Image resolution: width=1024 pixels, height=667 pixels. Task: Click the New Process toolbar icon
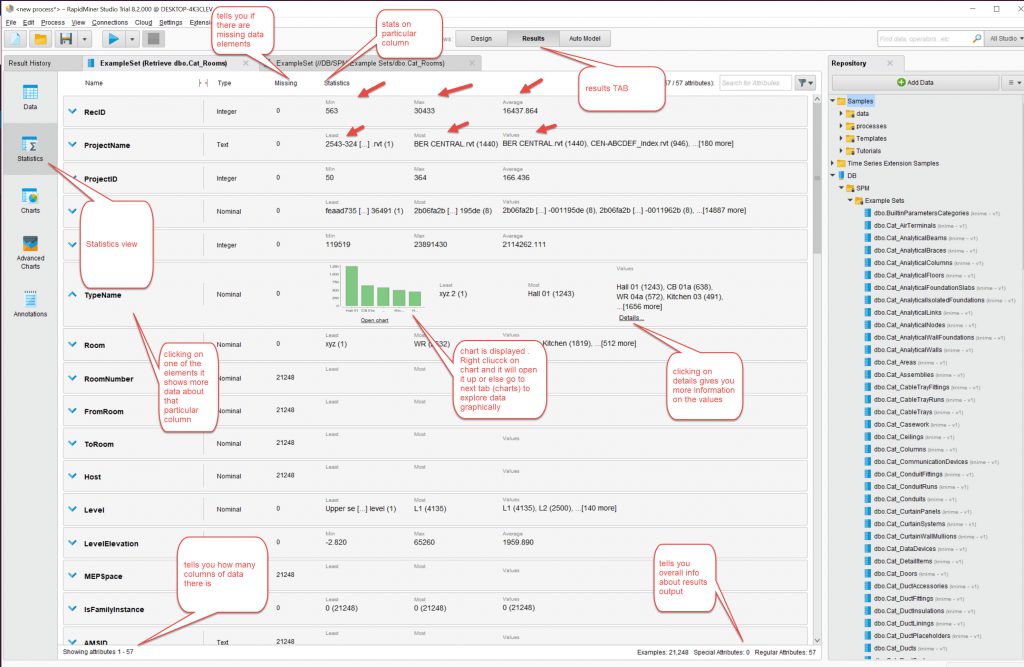click(16, 39)
